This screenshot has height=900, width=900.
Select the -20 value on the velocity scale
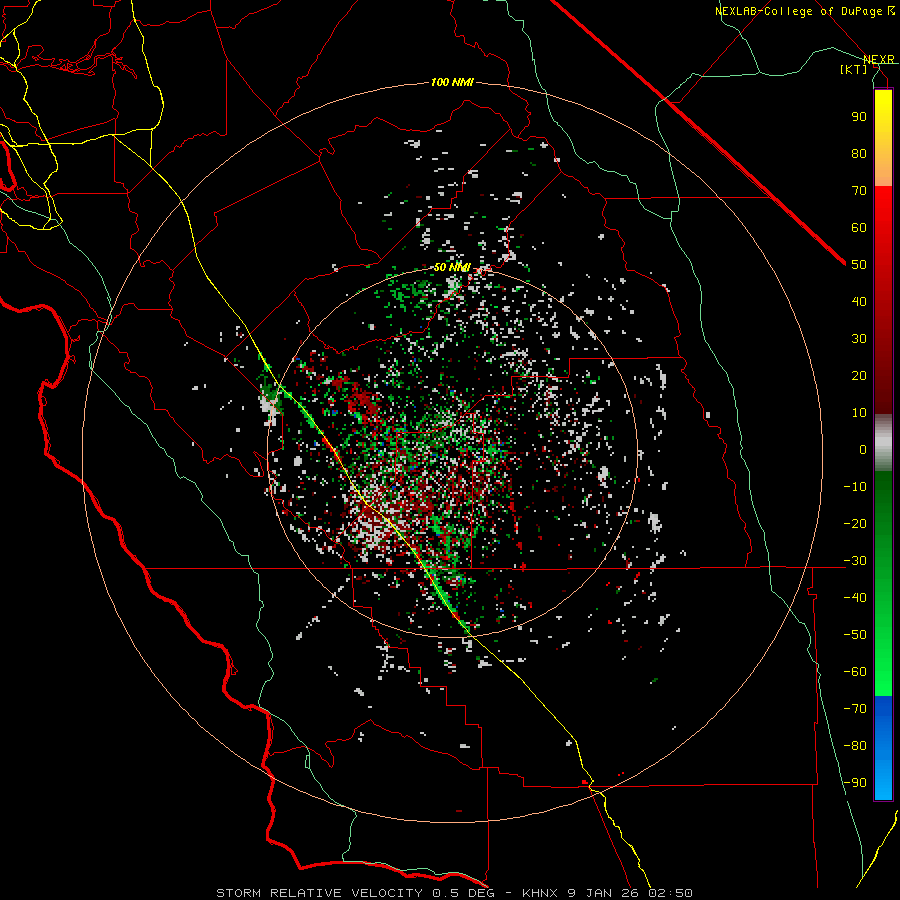(x=855, y=523)
